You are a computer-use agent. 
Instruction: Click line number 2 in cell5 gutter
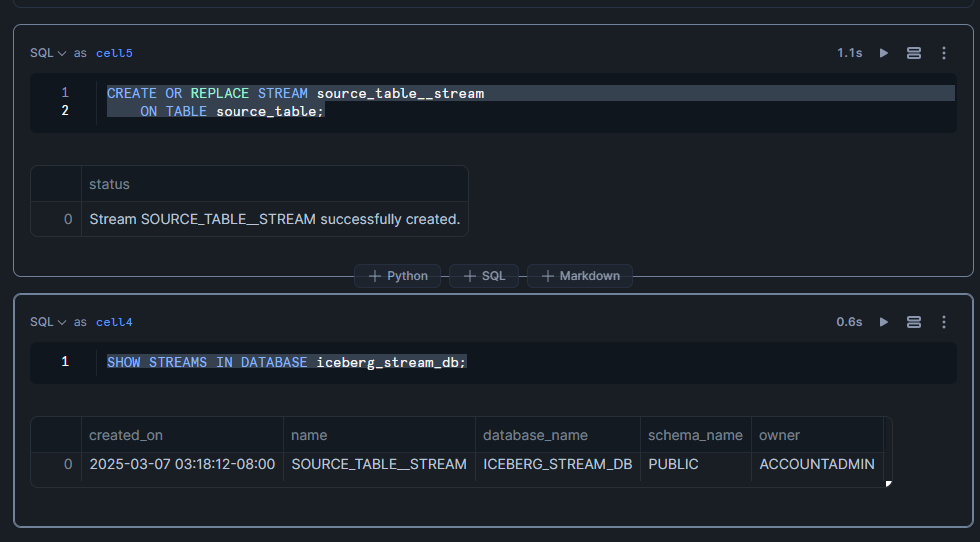[65, 111]
